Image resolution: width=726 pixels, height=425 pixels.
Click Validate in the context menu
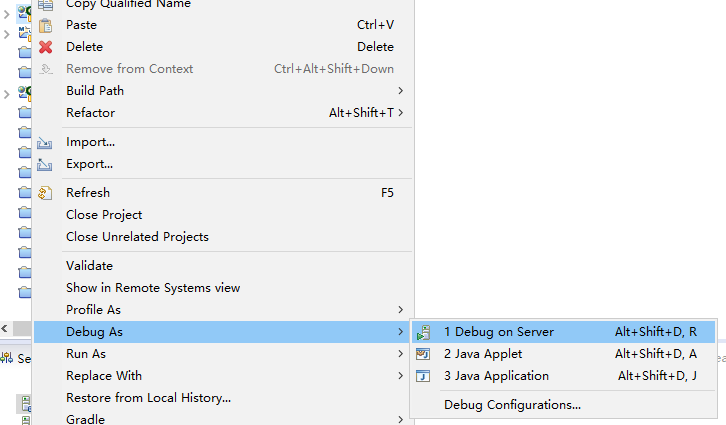(x=89, y=266)
